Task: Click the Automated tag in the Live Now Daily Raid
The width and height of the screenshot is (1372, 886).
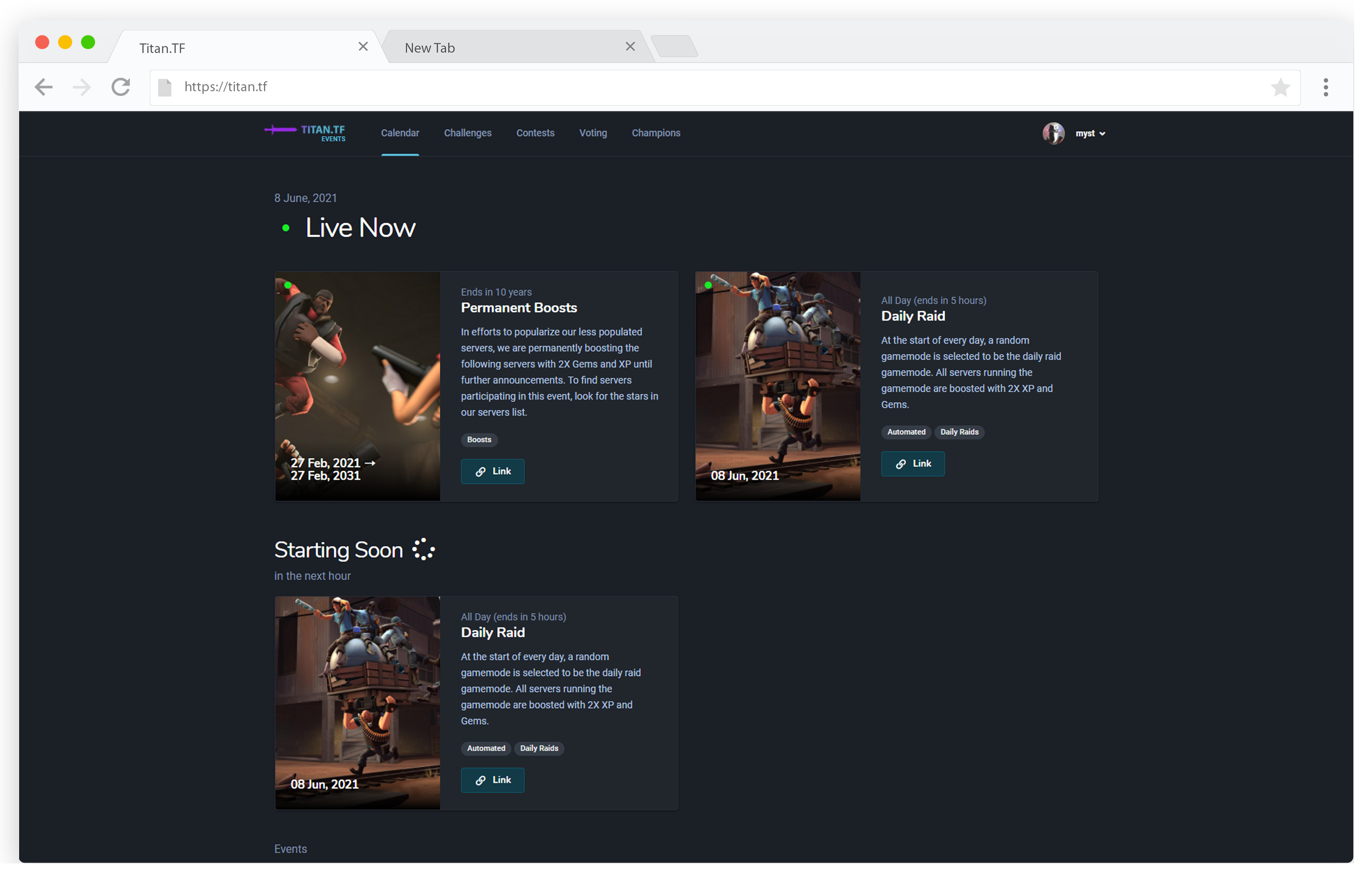Action: pyautogui.click(x=906, y=432)
